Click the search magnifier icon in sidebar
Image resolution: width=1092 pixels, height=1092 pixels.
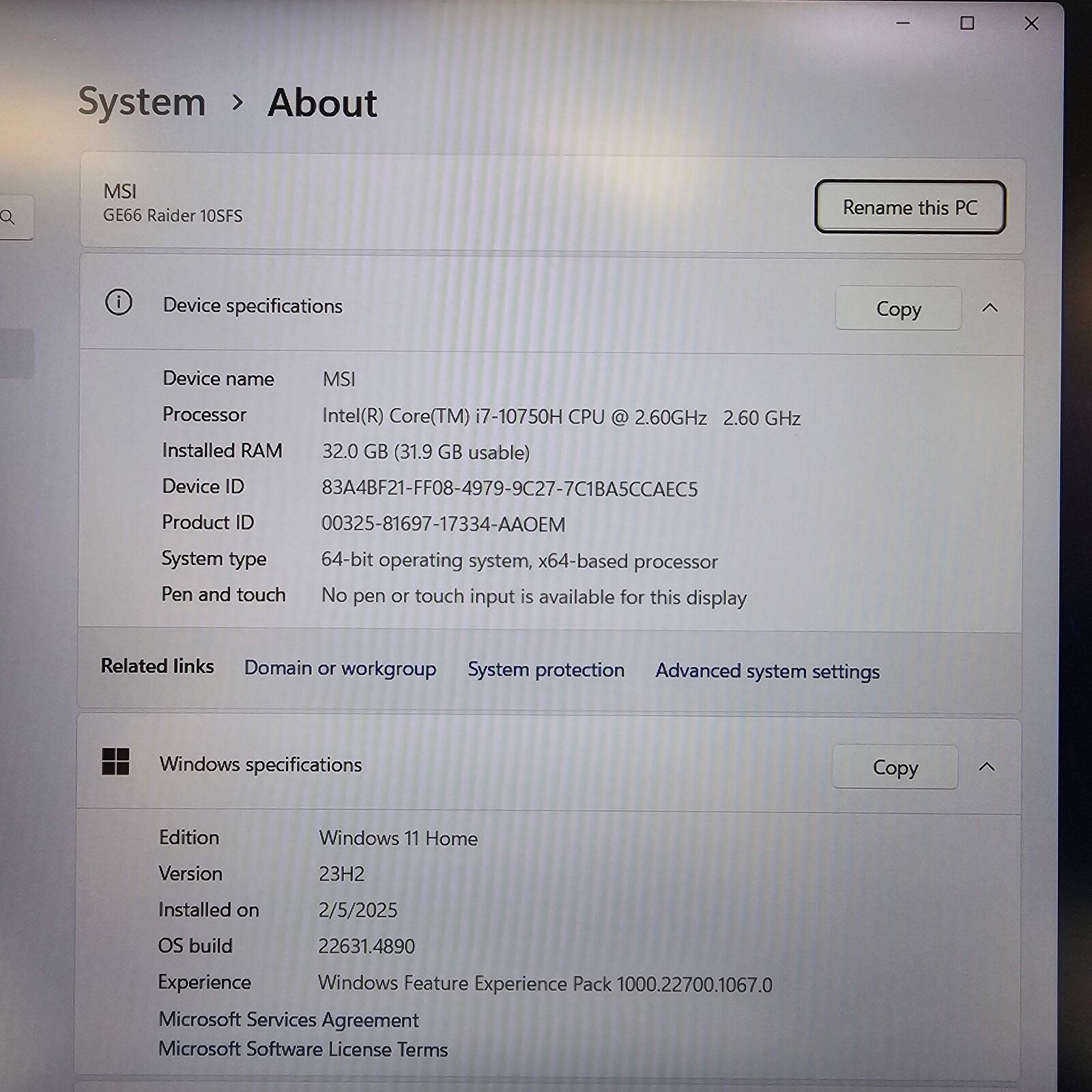click(x=8, y=217)
